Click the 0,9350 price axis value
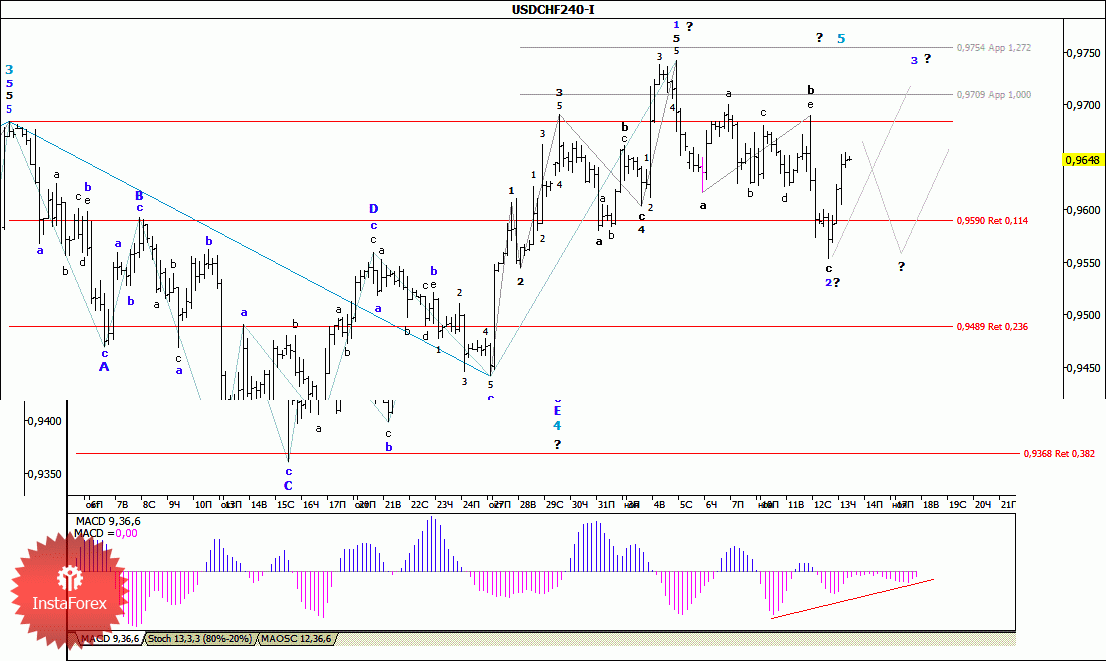 [x=45, y=474]
